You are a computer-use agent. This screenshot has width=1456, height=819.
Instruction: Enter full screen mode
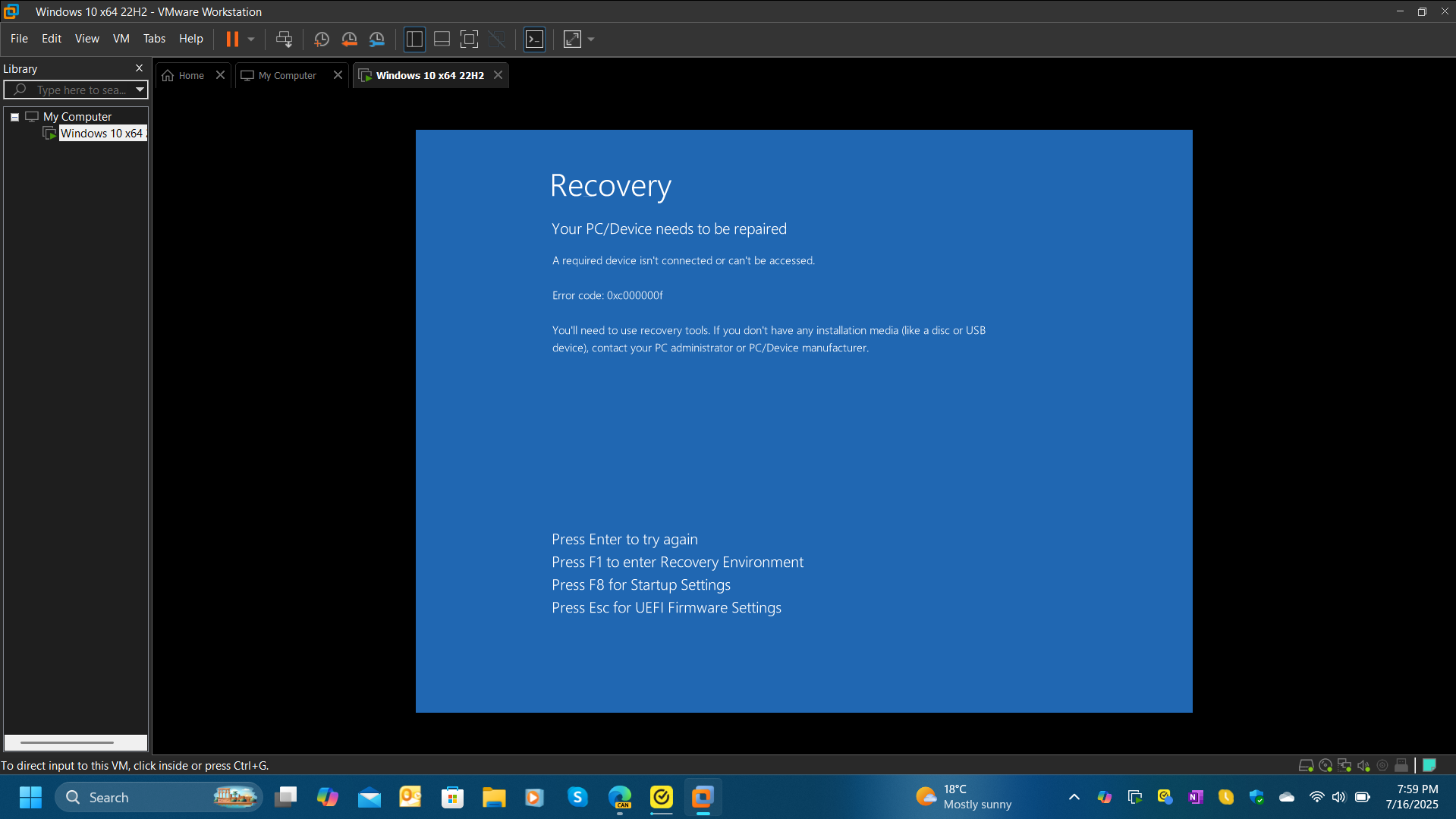pyautogui.click(x=469, y=39)
